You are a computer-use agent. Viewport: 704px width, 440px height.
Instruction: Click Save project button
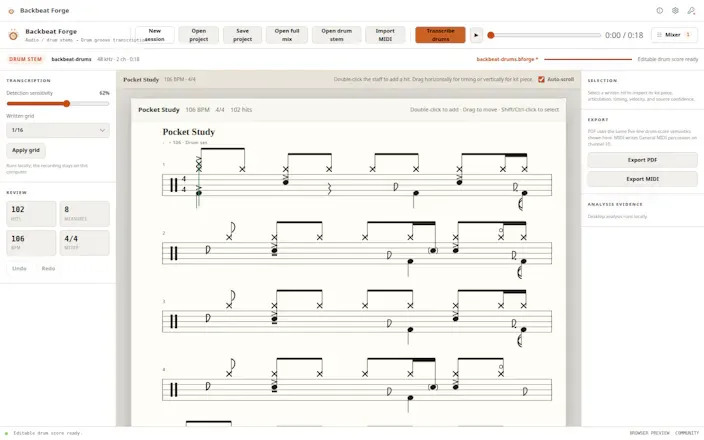[242, 35]
